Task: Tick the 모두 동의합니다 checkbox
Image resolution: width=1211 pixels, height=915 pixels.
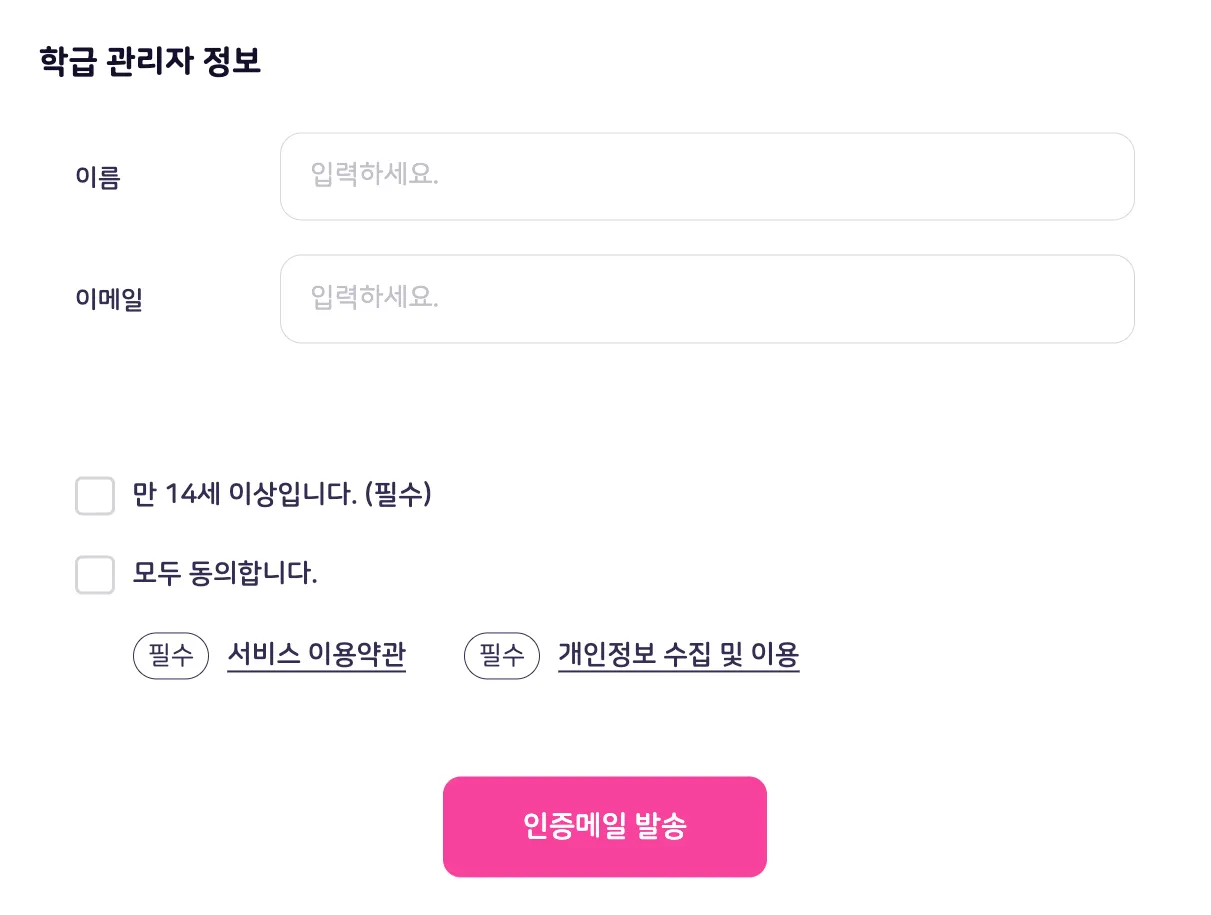Action: pos(95,575)
